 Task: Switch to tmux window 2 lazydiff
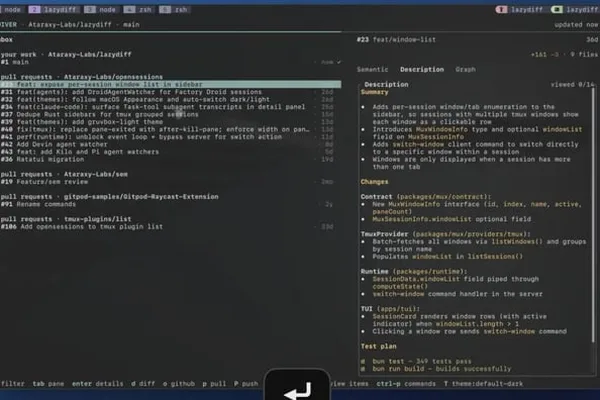point(54,10)
